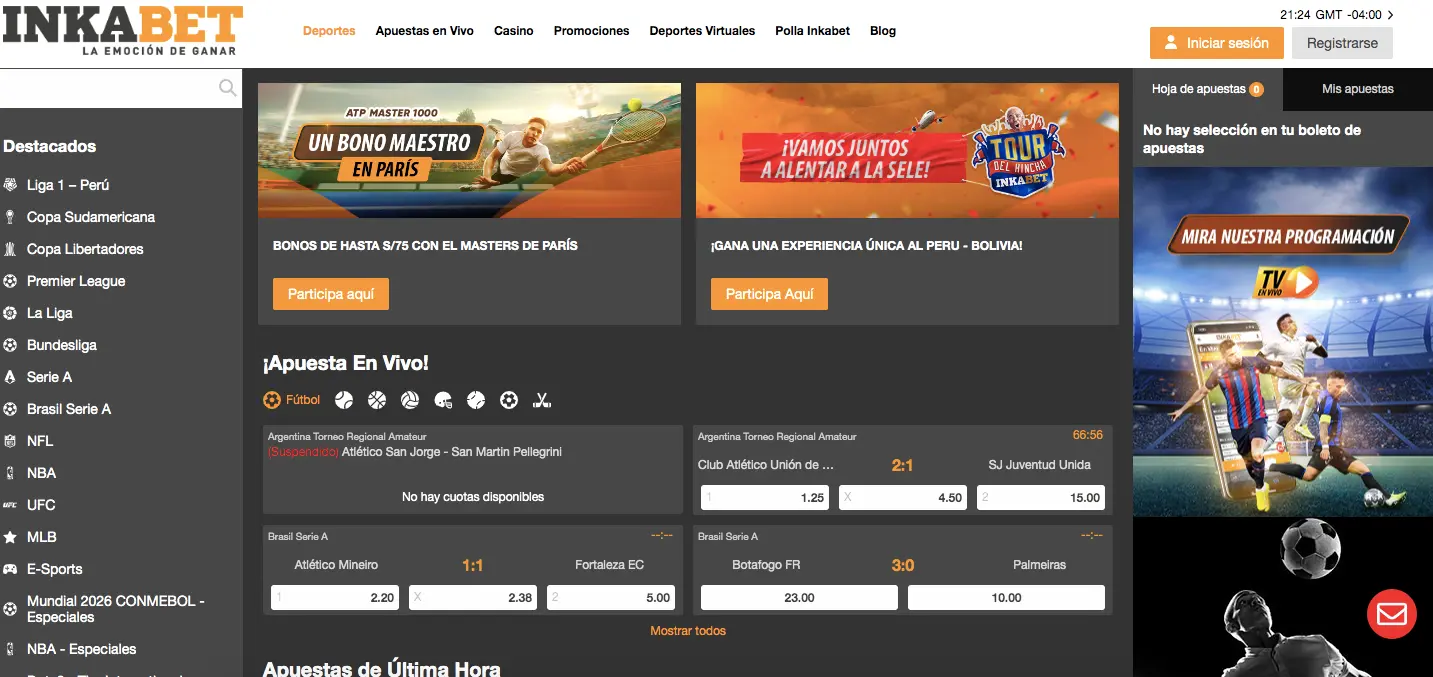
Task: Select the basketball live sport icon
Action: [377, 400]
